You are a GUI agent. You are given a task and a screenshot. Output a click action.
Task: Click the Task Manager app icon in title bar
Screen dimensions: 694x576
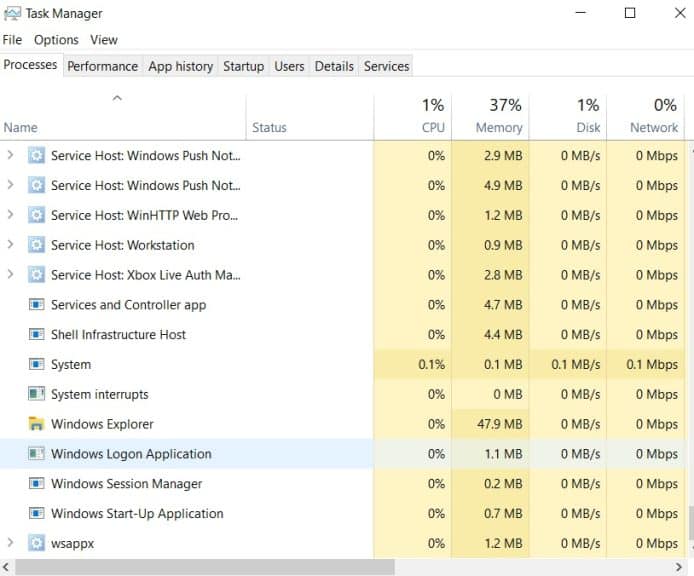point(12,14)
